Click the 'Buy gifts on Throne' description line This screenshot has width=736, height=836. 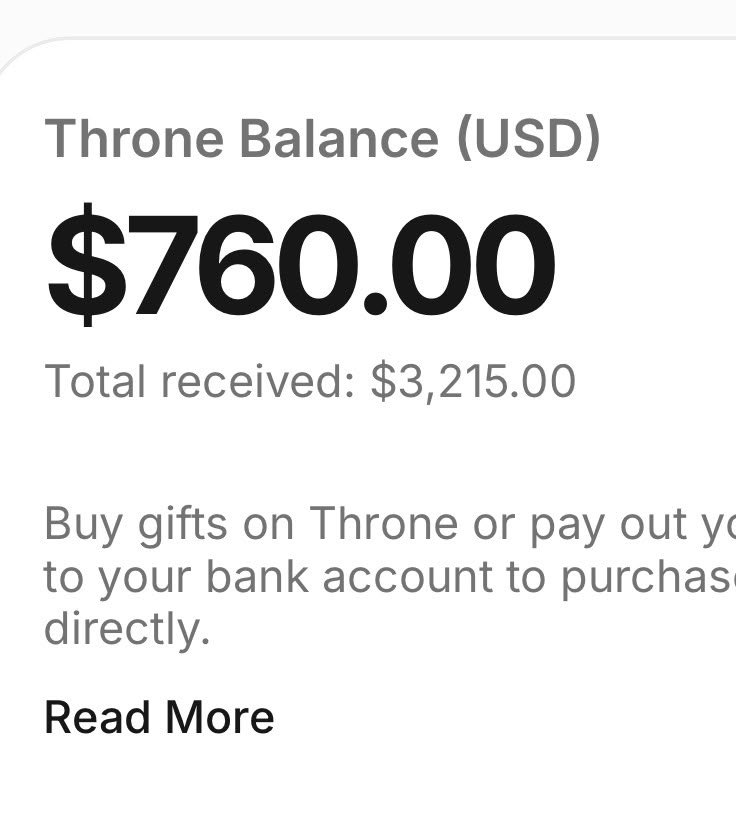390,525
